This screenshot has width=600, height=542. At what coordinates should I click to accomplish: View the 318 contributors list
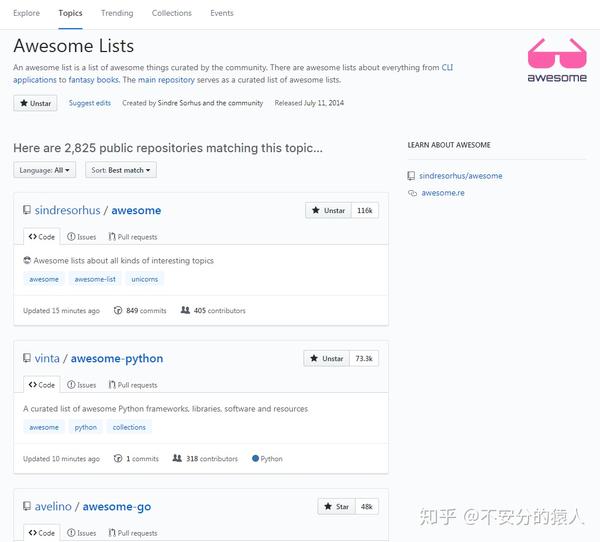(x=205, y=459)
